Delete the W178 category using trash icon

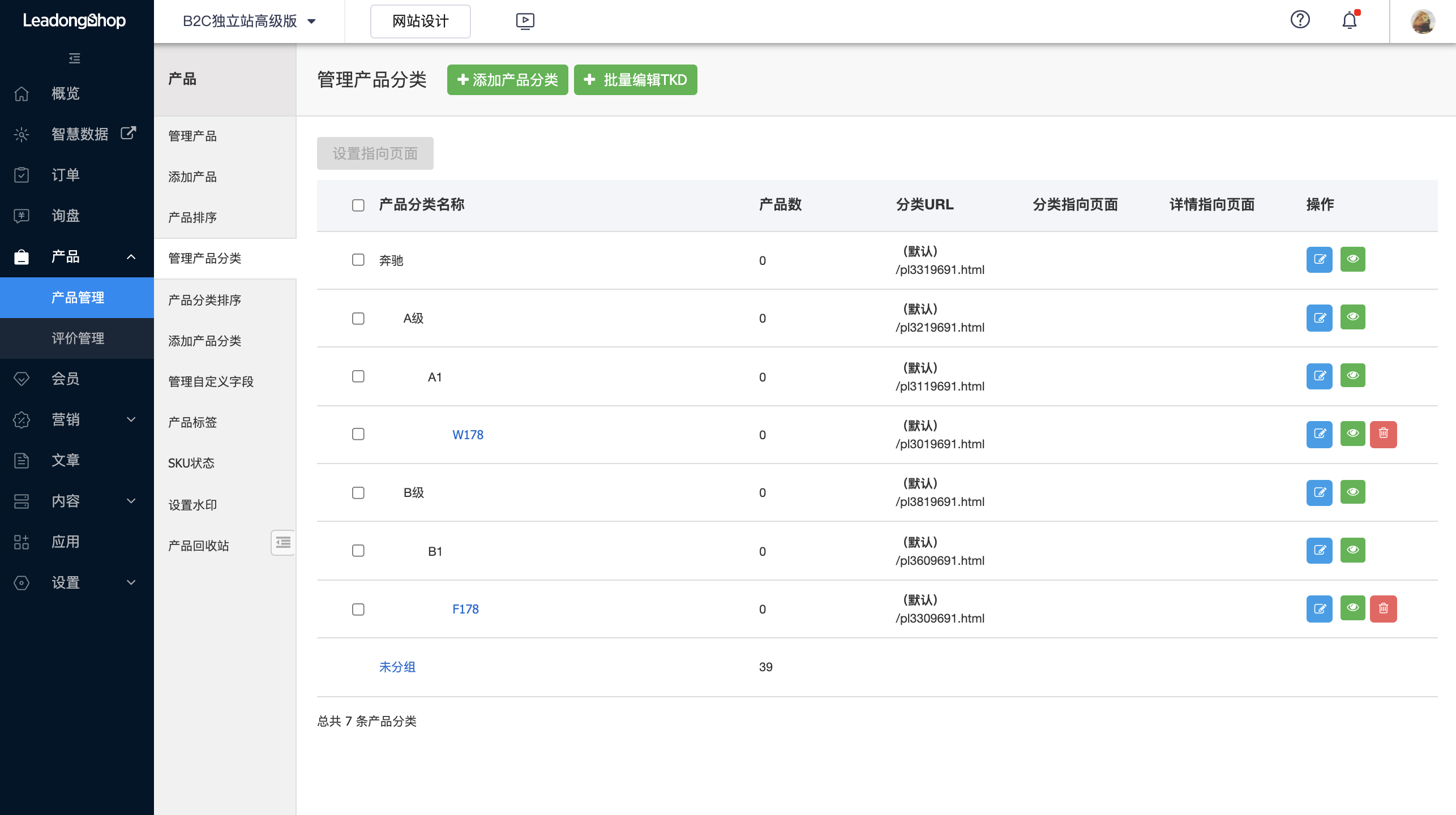(1385, 434)
